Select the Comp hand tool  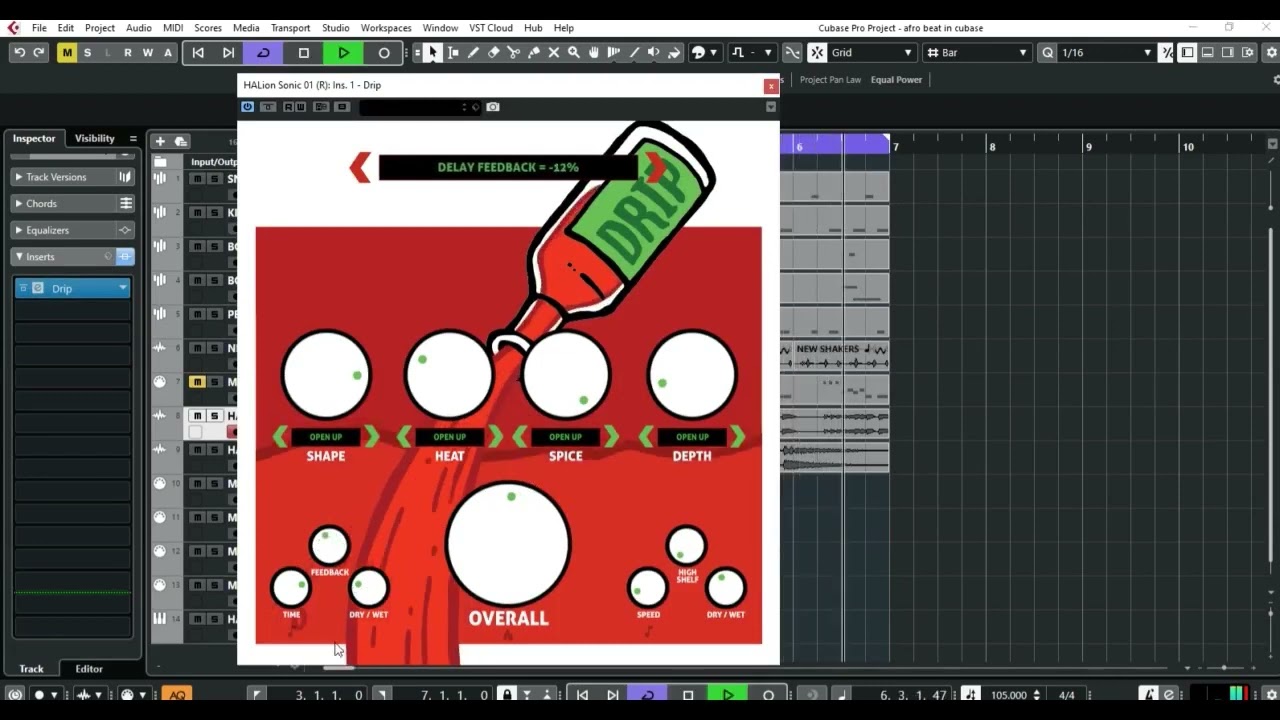(x=593, y=52)
